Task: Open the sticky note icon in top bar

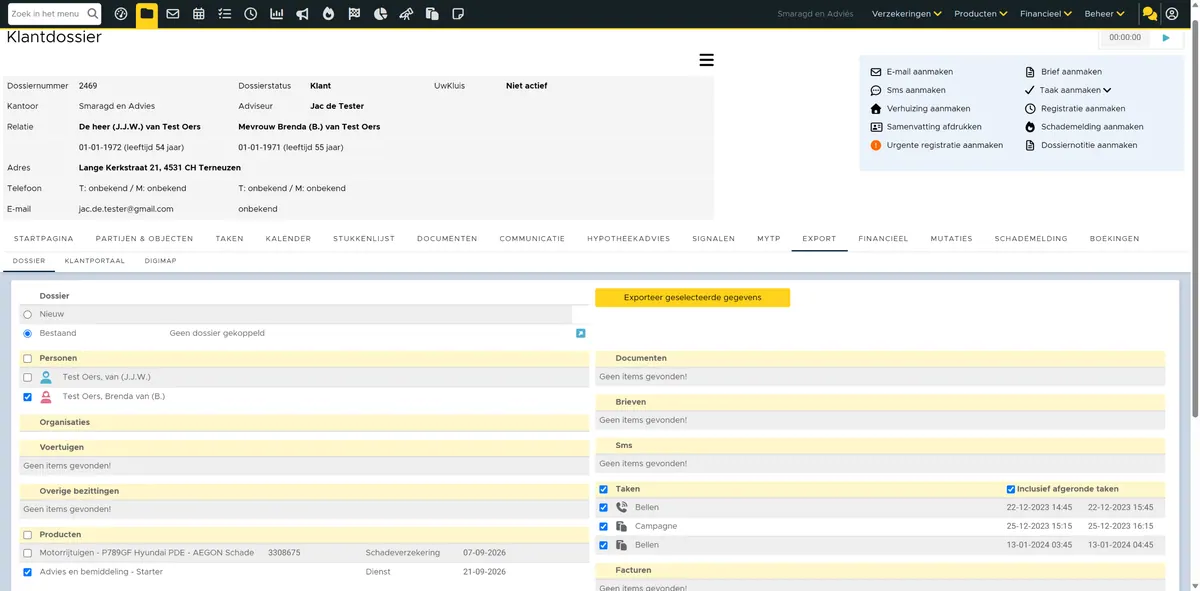Action: pyautogui.click(x=458, y=14)
